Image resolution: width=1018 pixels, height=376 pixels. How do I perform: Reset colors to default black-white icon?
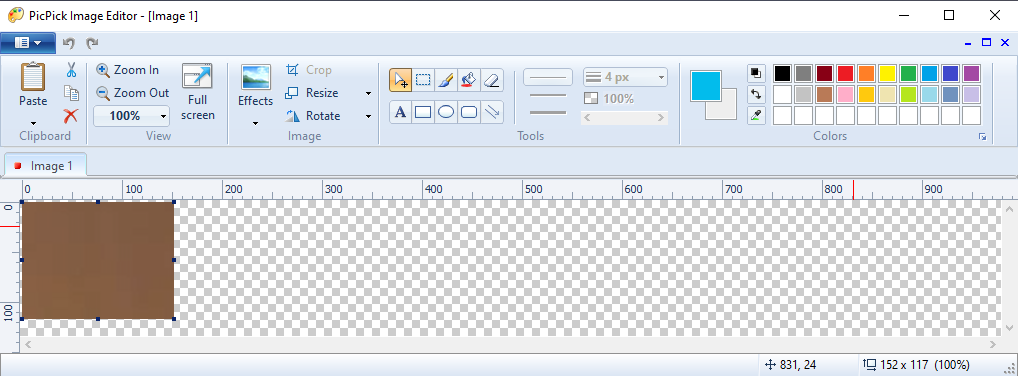click(x=756, y=72)
